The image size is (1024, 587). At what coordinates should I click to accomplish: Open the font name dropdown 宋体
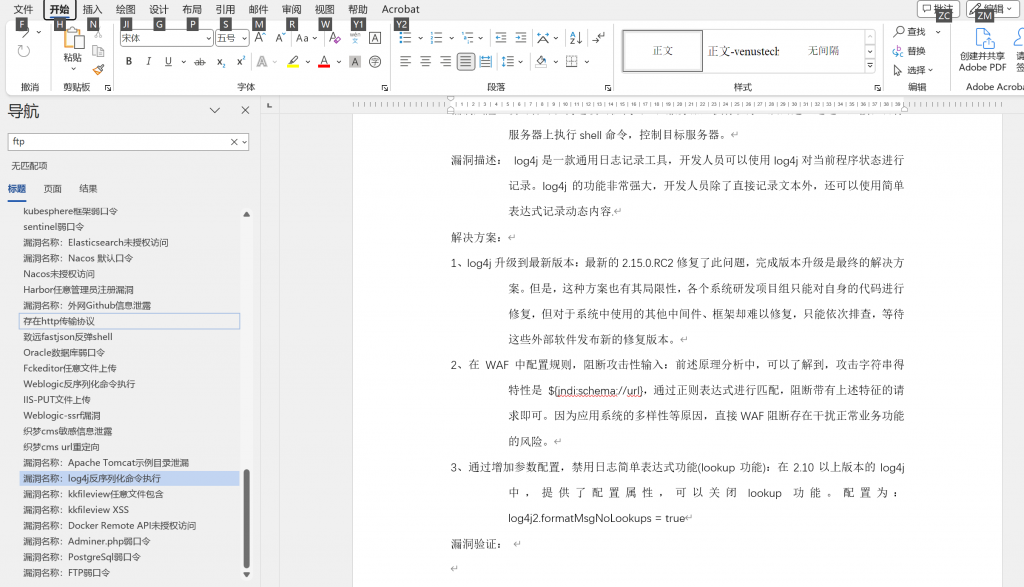208,38
